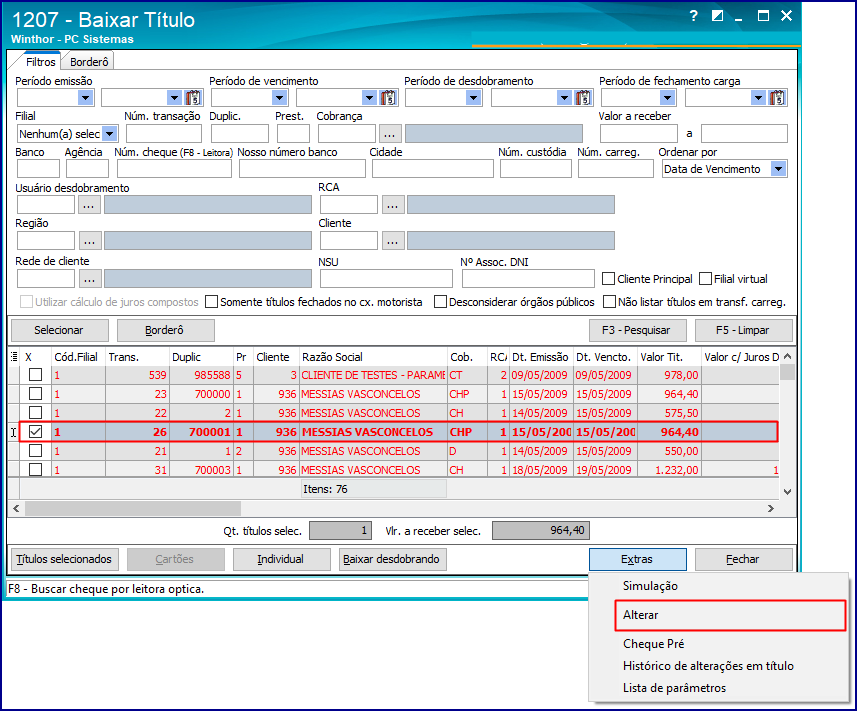The height and width of the screenshot is (711, 857).
Task: Click Baixar desdobrando button
Action: click(x=392, y=559)
